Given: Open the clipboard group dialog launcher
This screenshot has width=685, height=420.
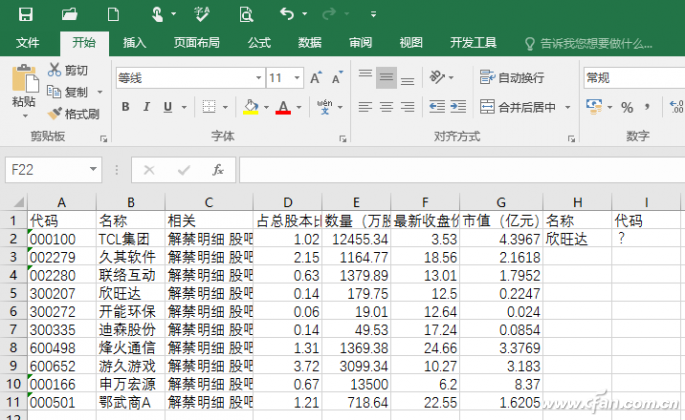Looking at the screenshot, I should [104, 139].
